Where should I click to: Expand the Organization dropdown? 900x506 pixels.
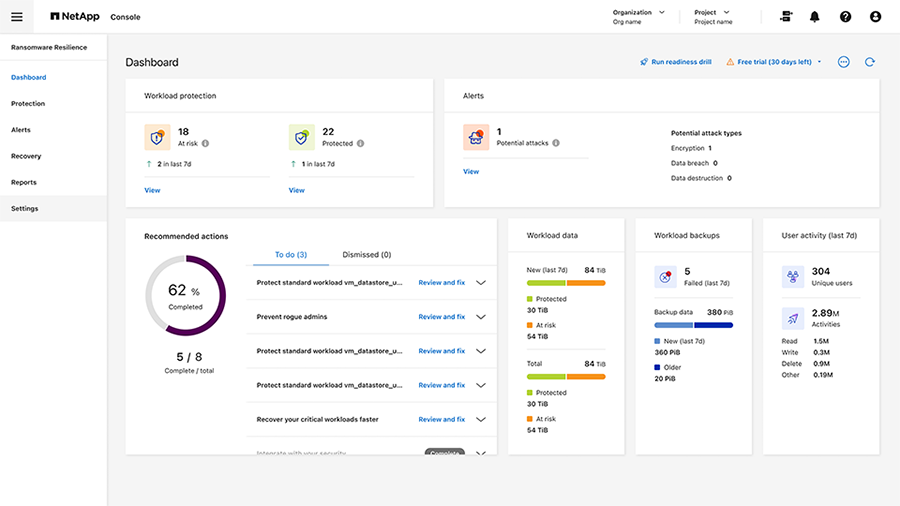pos(661,13)
